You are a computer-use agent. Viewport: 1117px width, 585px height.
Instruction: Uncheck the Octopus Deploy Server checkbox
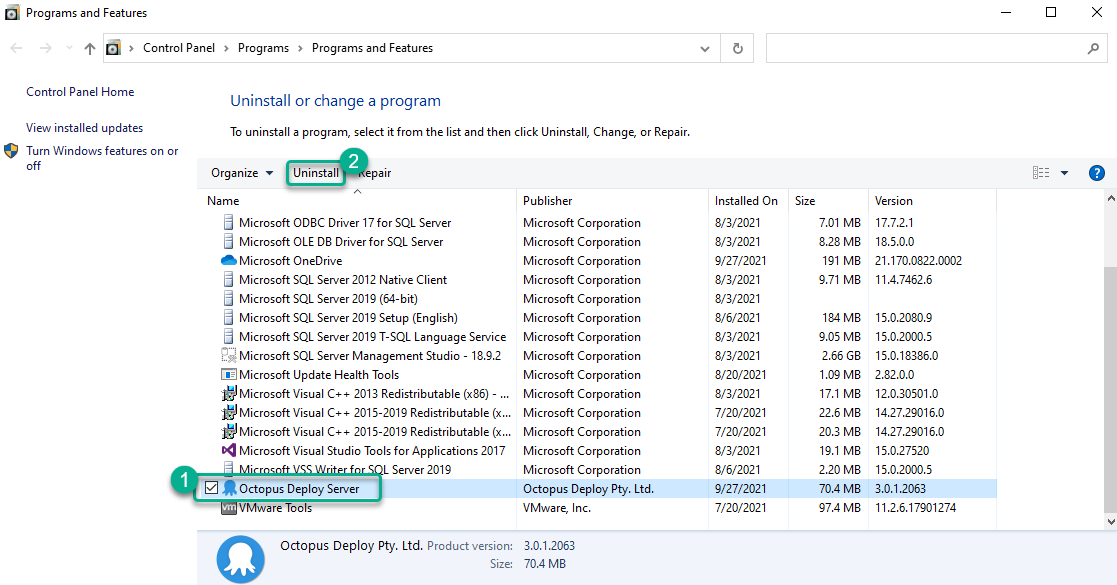click(x=211, y=488)
